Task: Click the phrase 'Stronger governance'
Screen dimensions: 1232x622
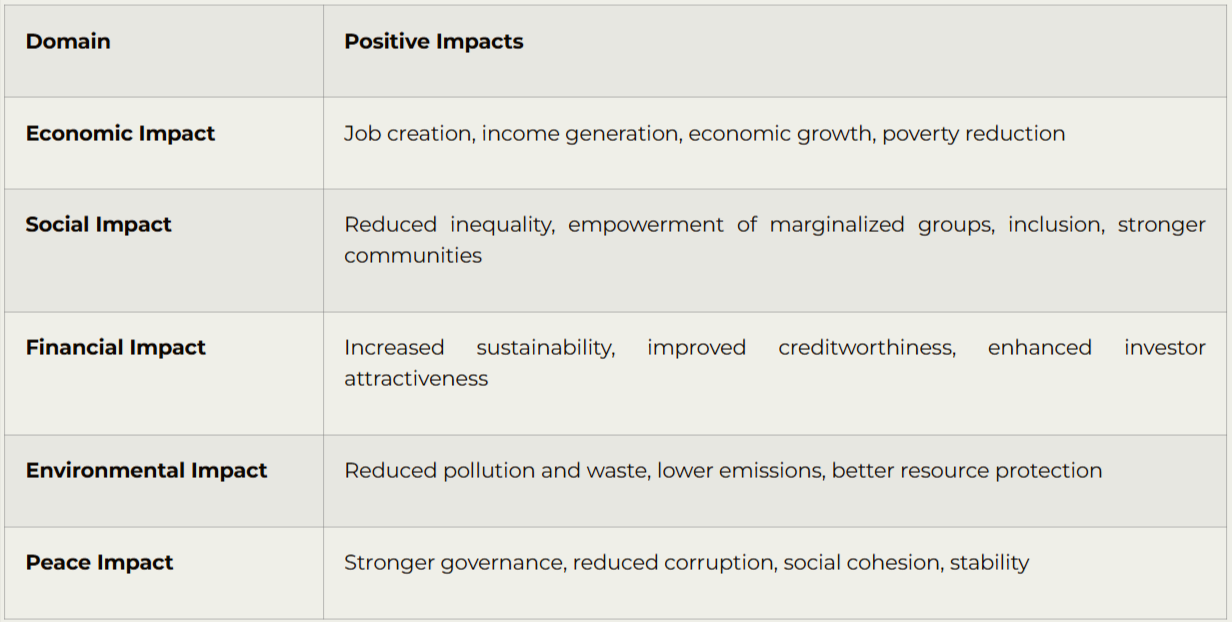Action: pyautogui.click(x=455, y=562)
